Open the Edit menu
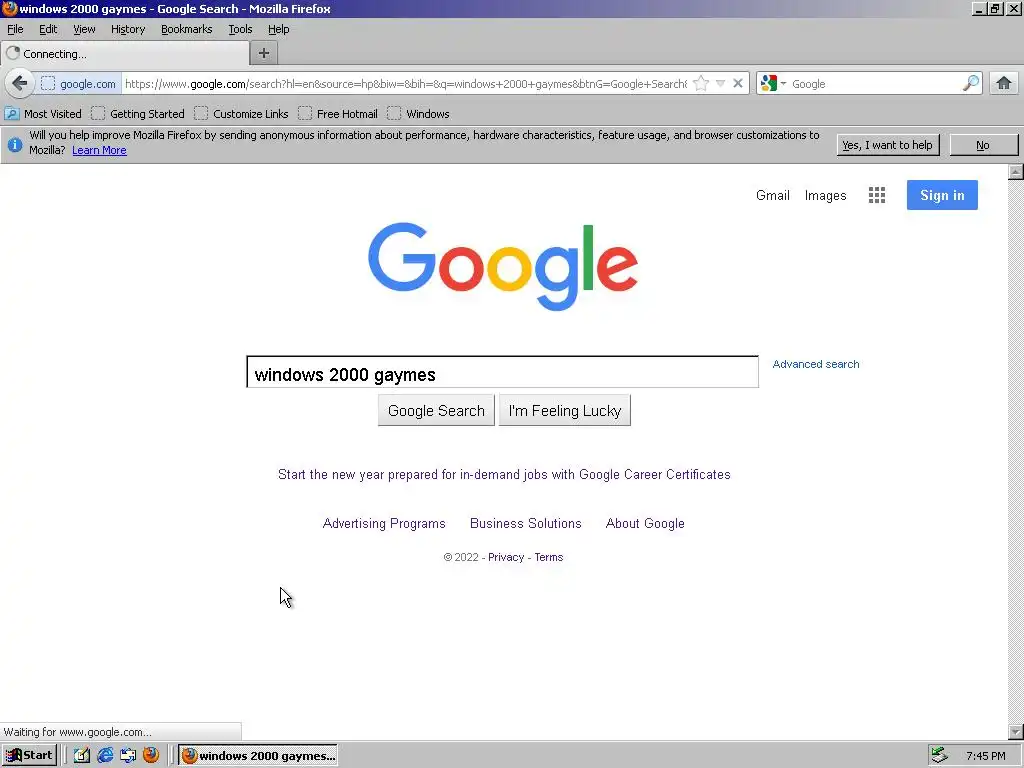 (x=48, y=29)
